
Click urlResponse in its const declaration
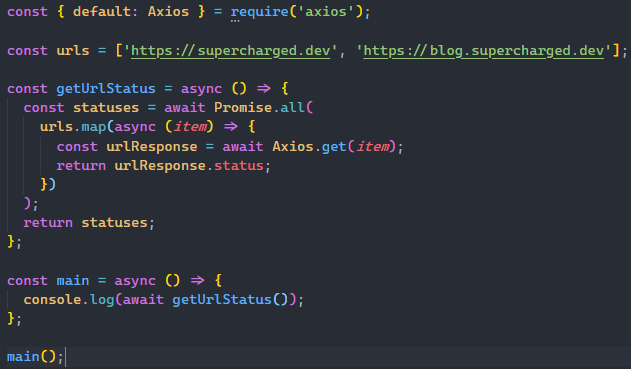point(152,146)
